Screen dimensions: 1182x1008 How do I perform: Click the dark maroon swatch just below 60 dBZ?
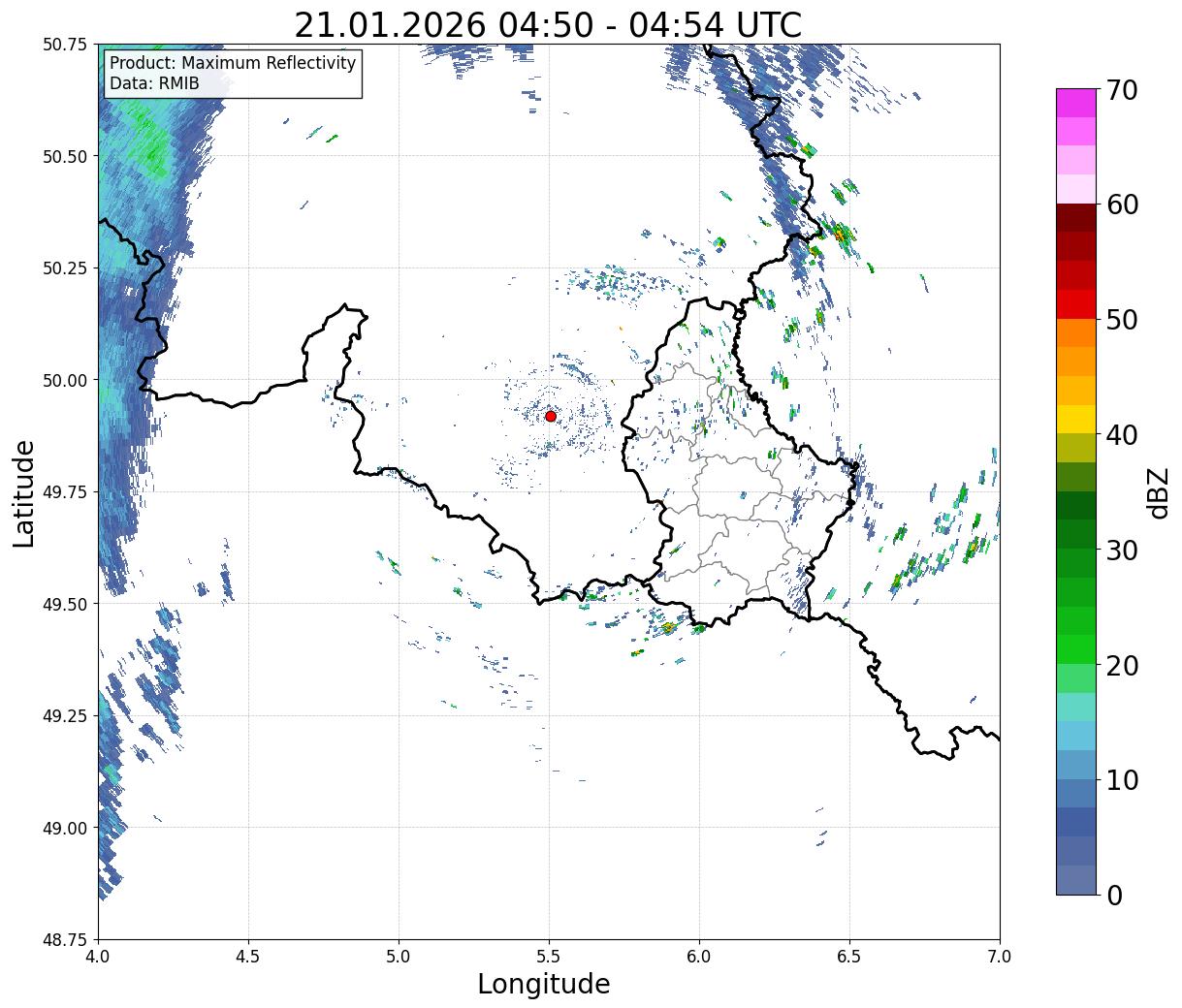[x=1076, y=217]
